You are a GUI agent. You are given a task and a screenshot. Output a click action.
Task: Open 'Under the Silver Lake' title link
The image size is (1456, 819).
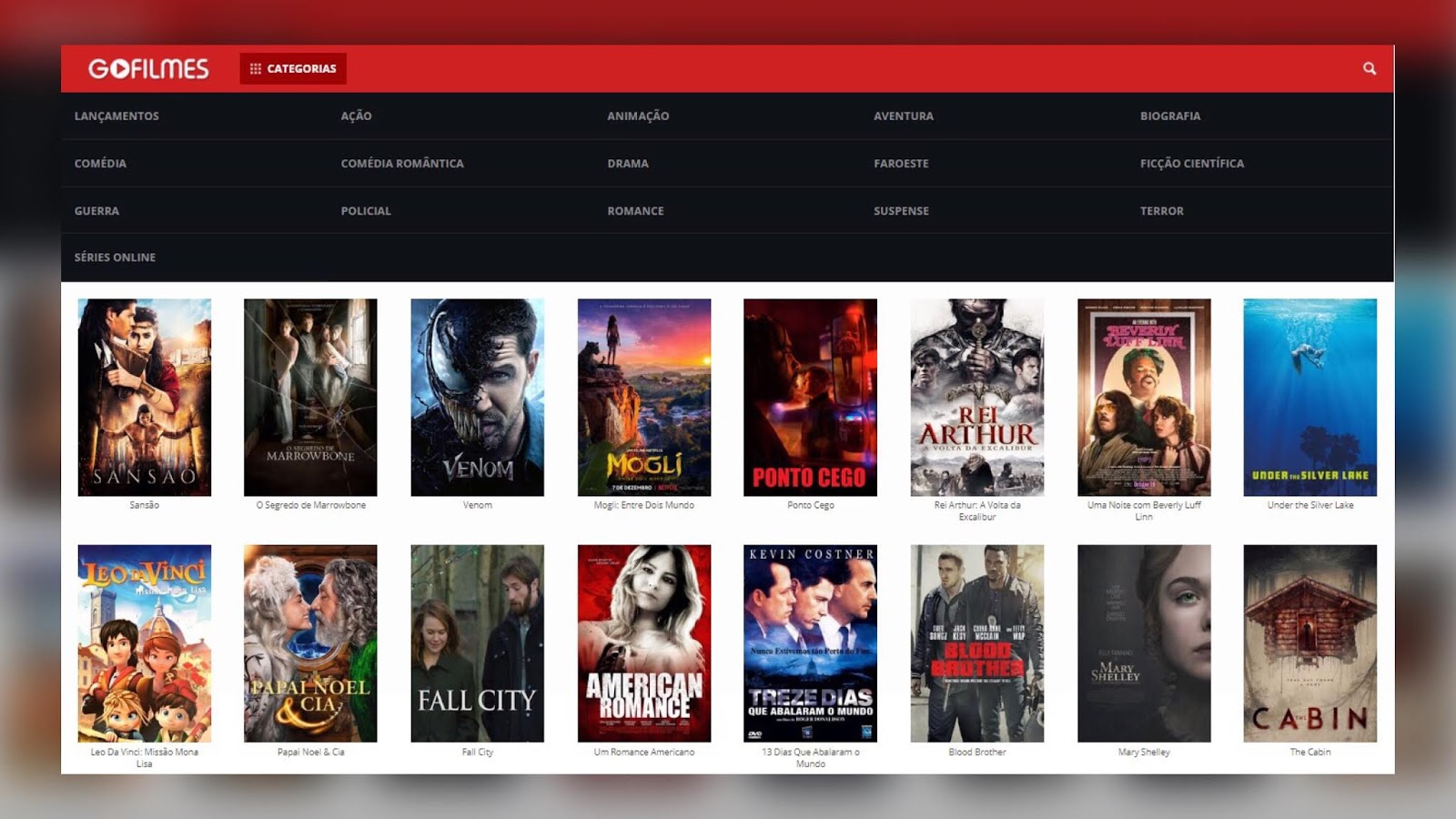coord(1310,505)
